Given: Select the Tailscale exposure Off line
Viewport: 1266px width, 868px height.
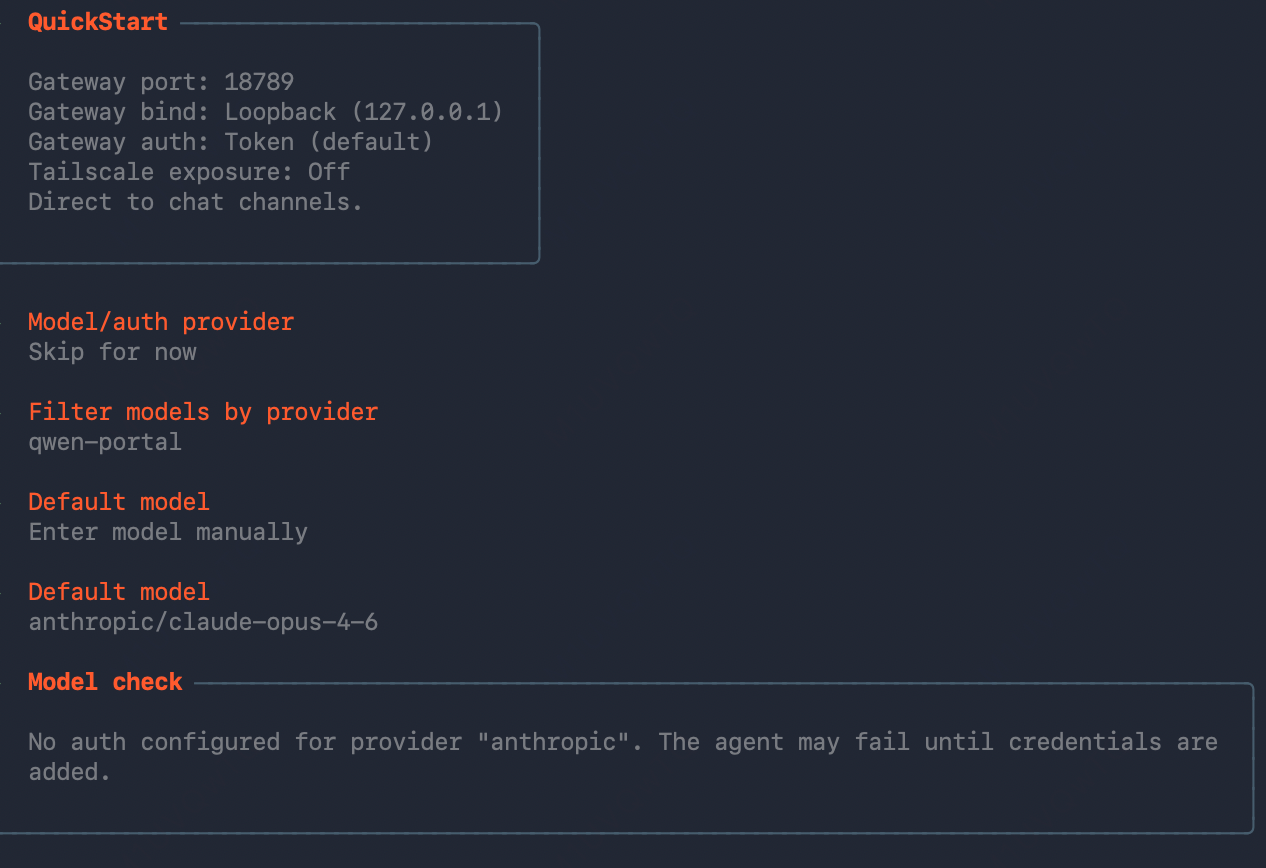Looking at the screenshot, I should pos(189,172).
